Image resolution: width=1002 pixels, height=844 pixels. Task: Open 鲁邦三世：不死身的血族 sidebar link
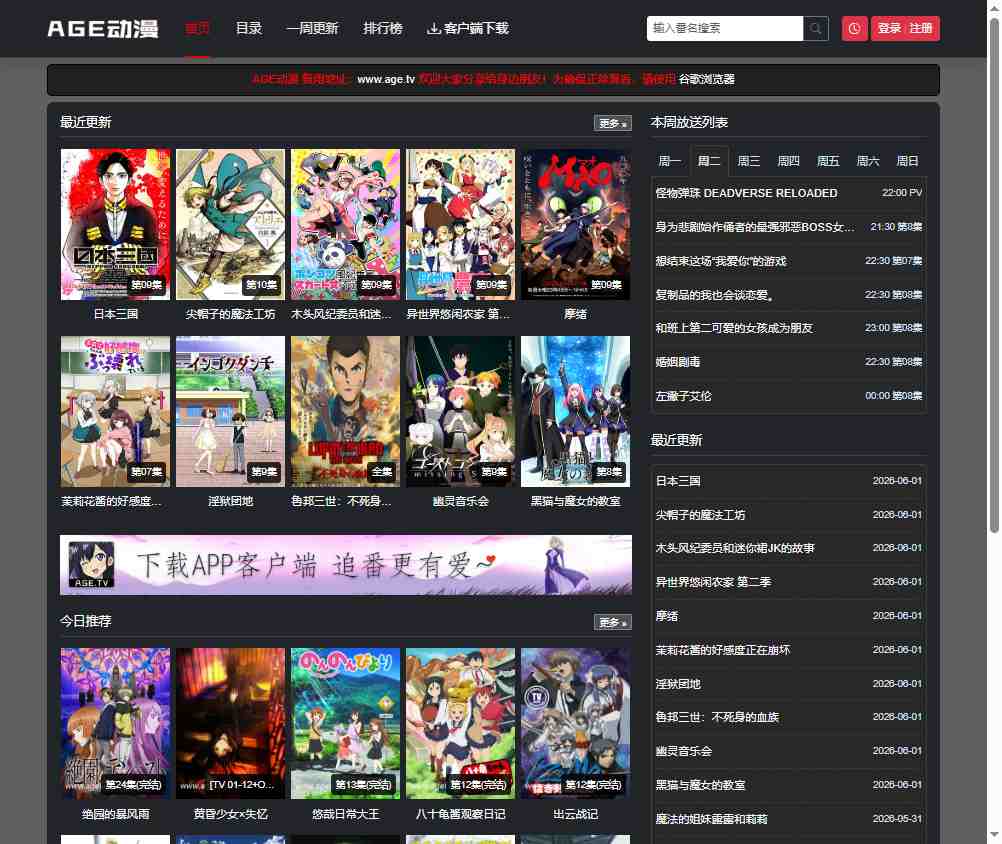point(717,717)
